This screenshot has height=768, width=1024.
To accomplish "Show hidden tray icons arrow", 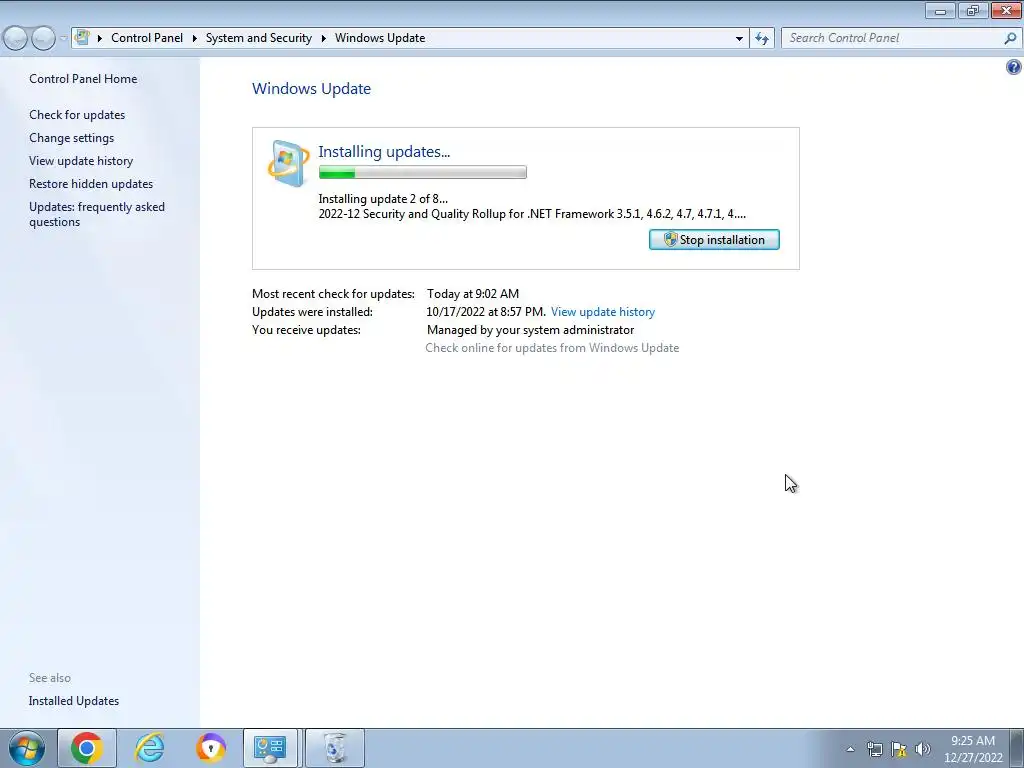I will click(x=850, y=749).
